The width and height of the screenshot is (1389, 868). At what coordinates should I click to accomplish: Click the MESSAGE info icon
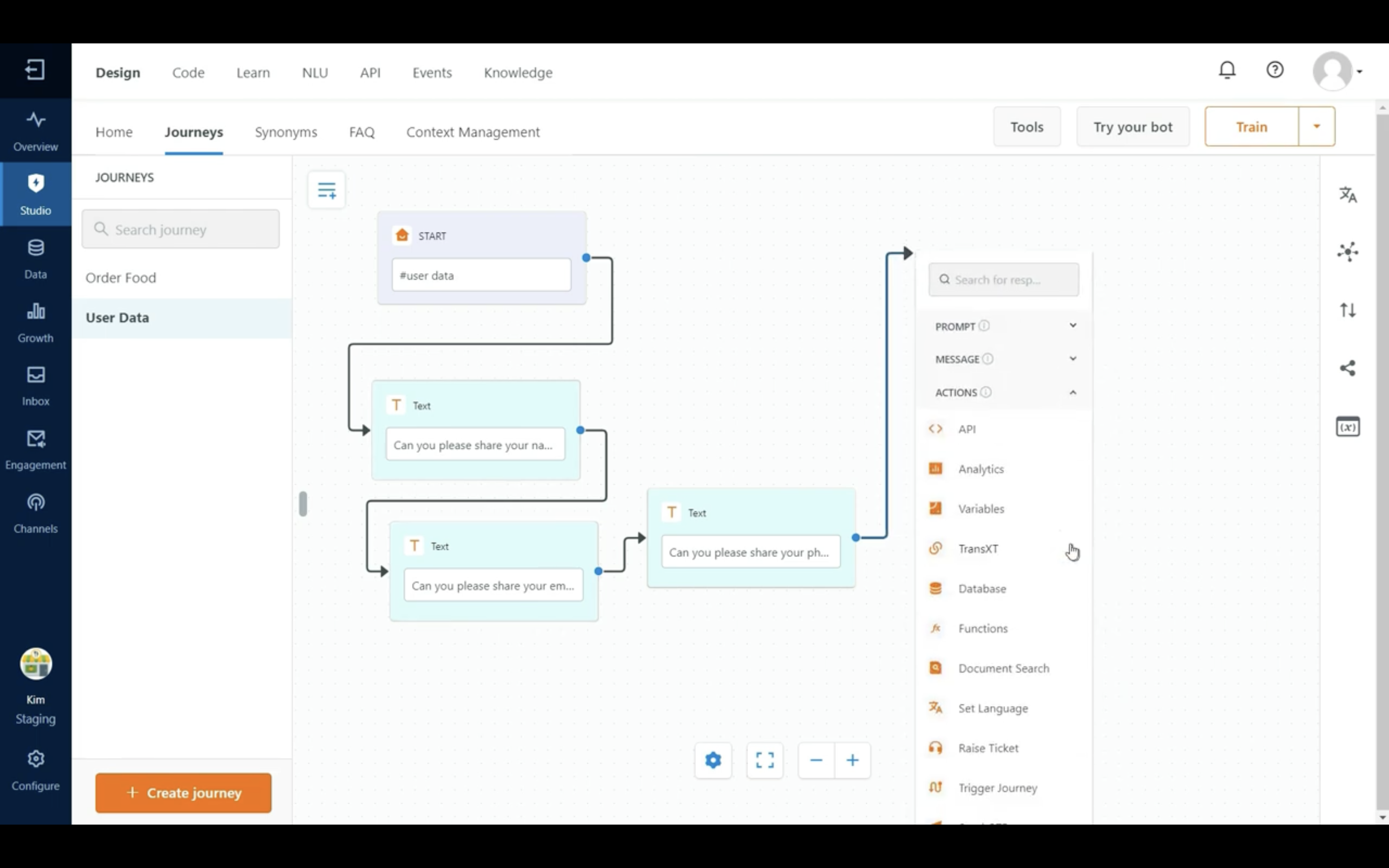pyautogui.click(x=988, y=359)
